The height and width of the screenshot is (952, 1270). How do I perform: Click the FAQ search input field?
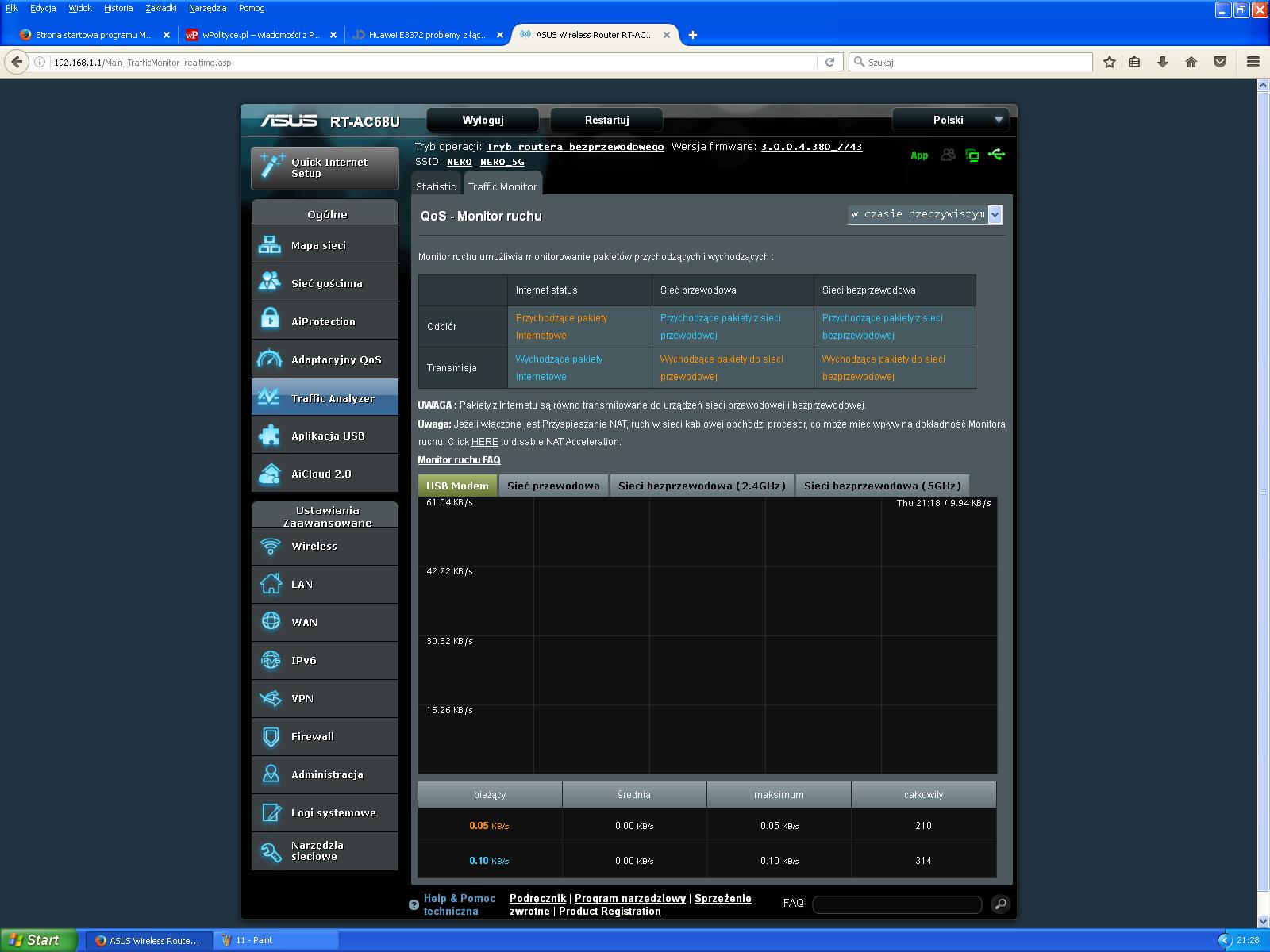[x=897, y=904]
